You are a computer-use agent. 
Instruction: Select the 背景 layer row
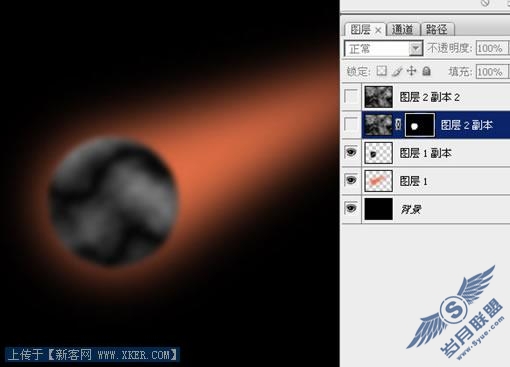(x=425, y=209)
